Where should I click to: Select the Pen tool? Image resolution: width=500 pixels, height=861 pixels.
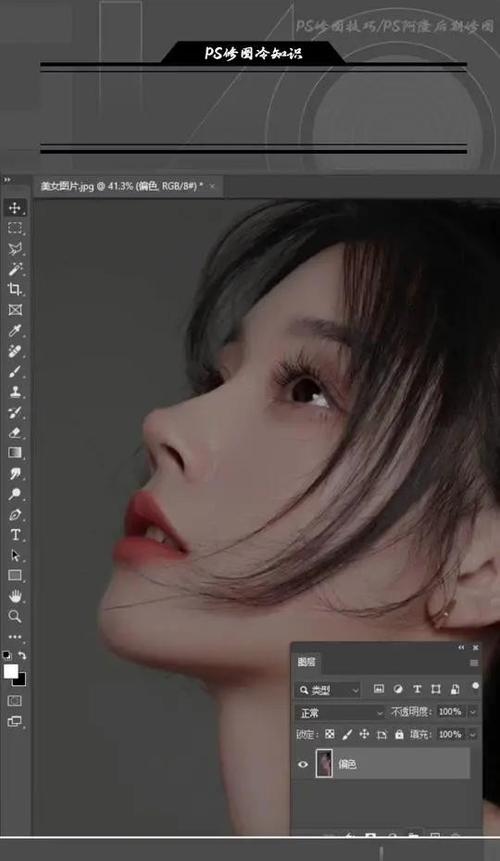coord(15,515)
